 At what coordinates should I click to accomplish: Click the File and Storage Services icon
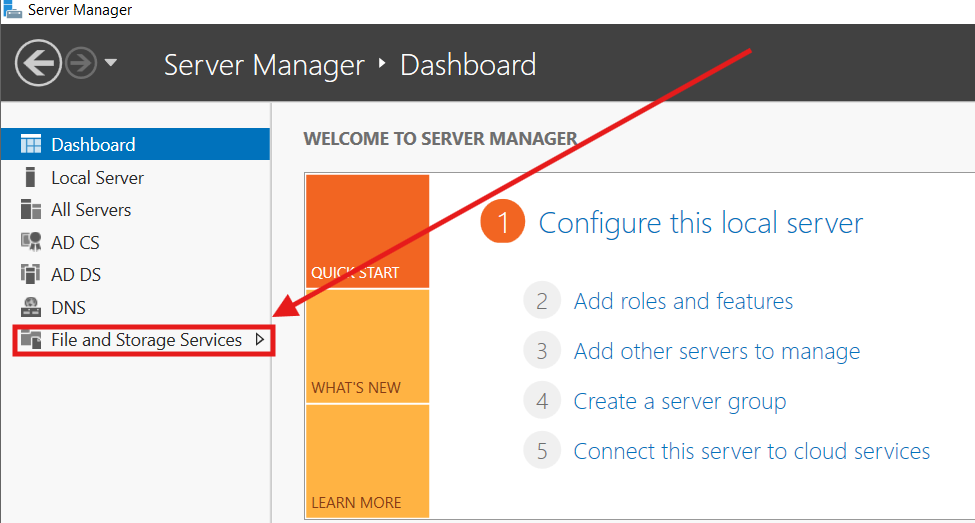pos(30,340)
